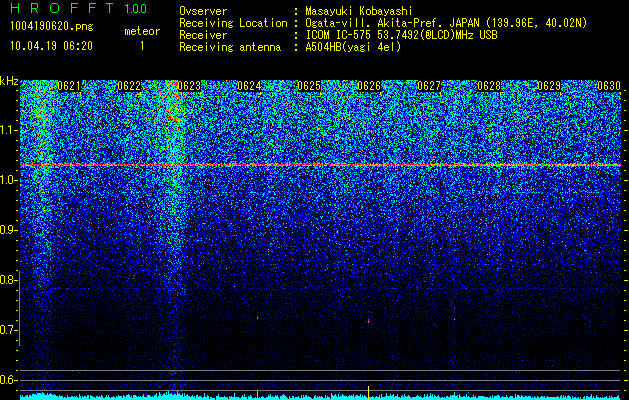Click the Receiver field label
Viewport: 629px width, 400px height.
(203, 35)
